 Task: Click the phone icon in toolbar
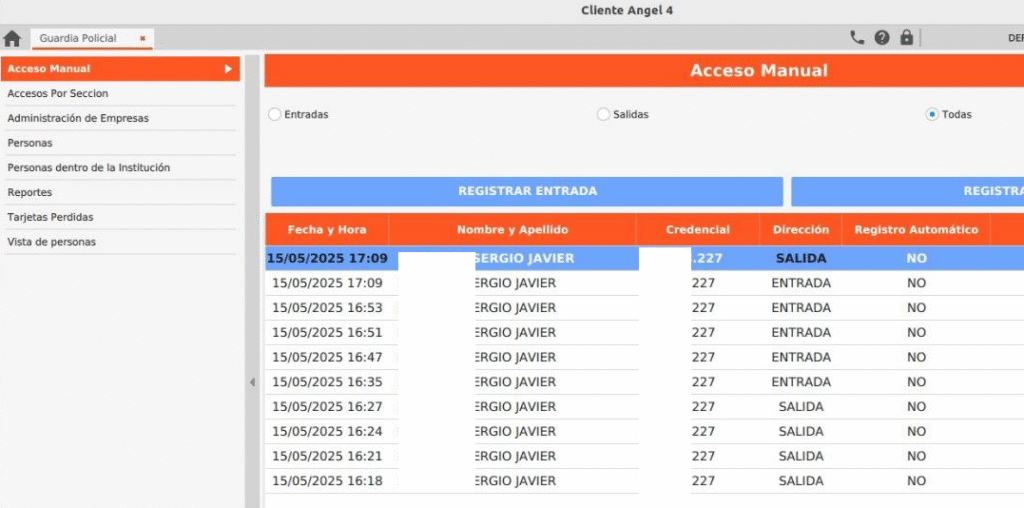[857, 38]
